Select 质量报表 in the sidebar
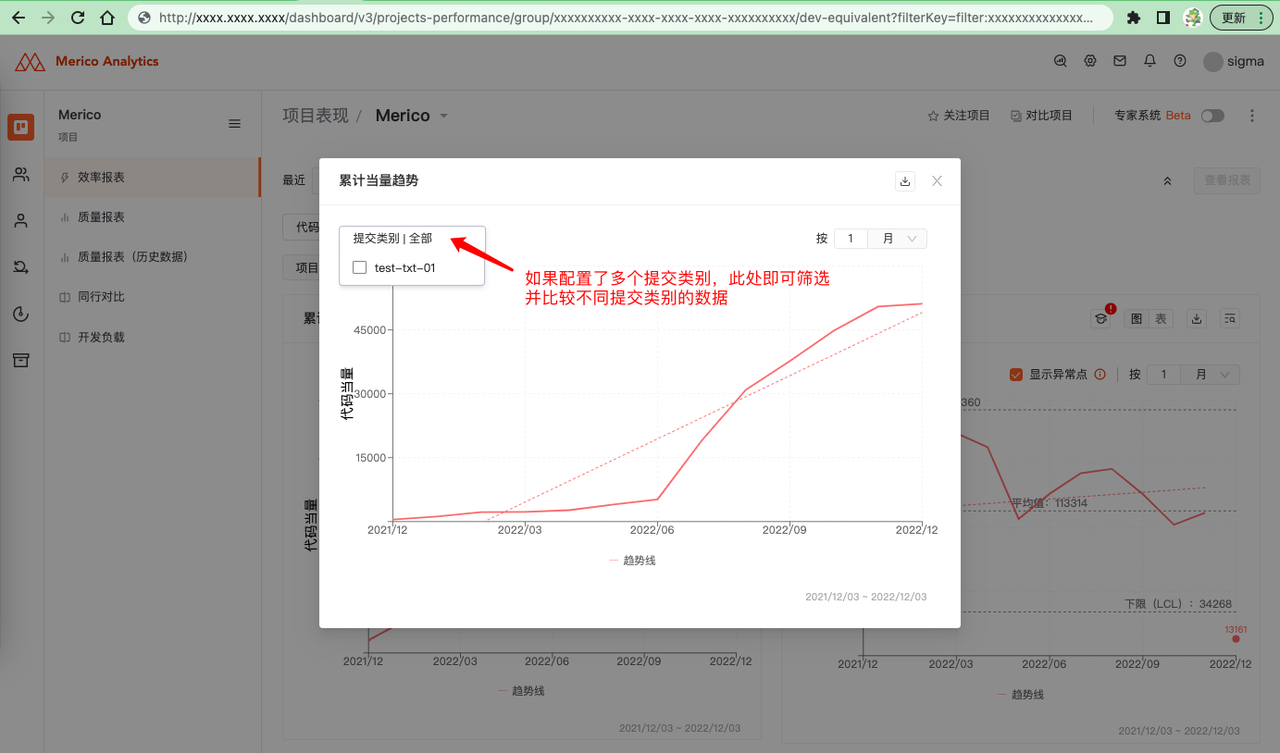This screenshot has height=753, width=1280. [152, 217]
